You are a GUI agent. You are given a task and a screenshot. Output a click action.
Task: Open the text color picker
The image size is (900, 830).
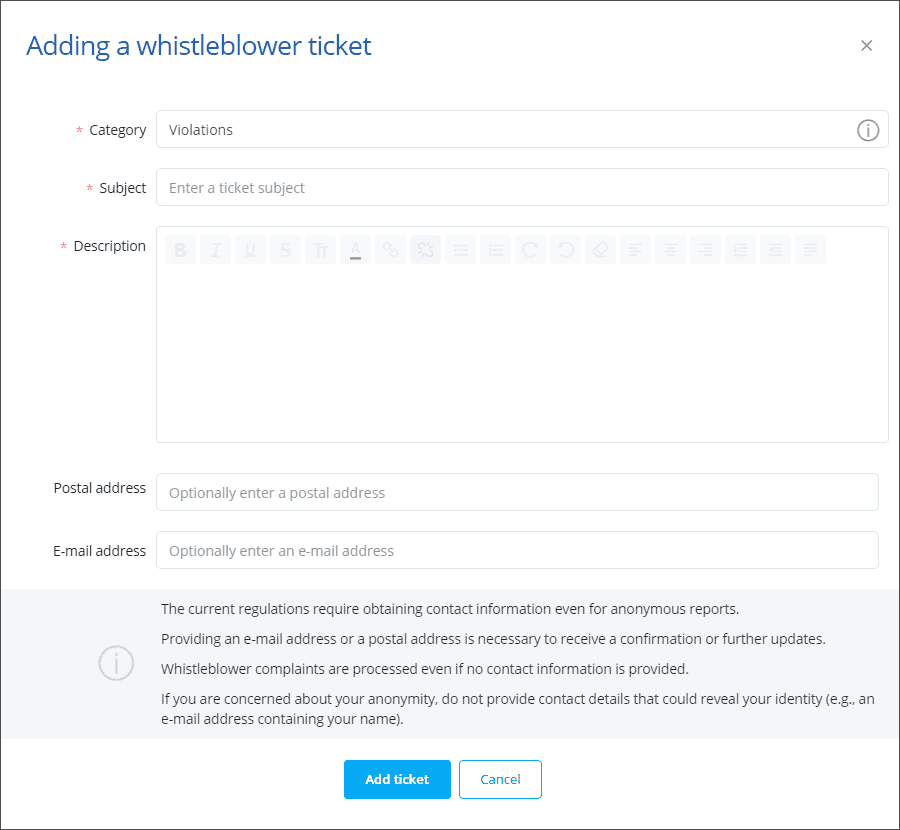coord(355,250)
